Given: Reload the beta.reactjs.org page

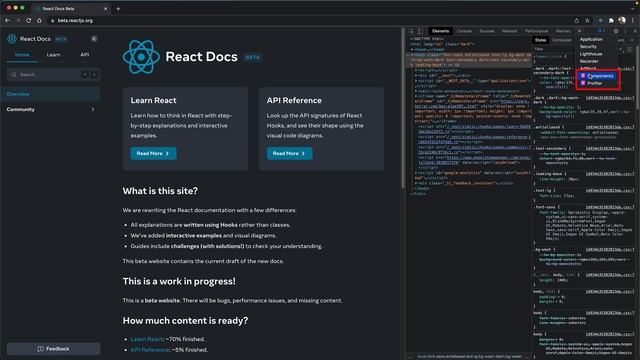Looking at the screenshot, I should click(29, 20).
